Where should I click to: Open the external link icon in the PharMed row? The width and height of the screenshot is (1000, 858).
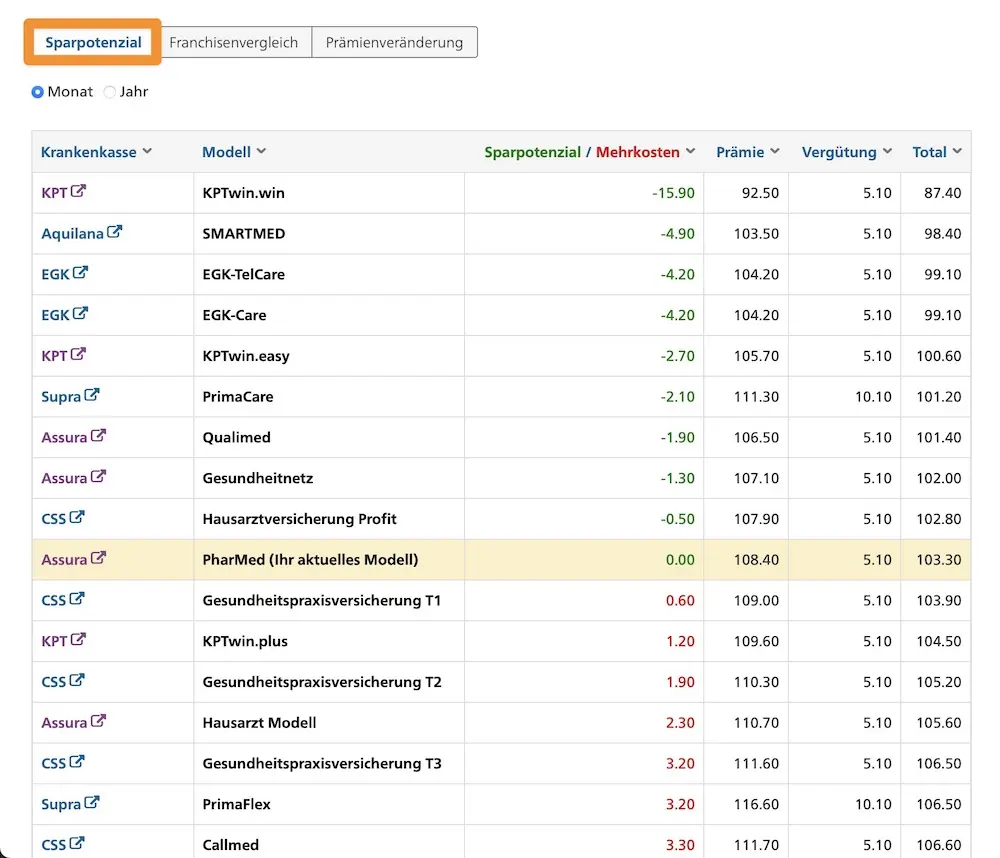pyautogui.click(x=98, y=559)
